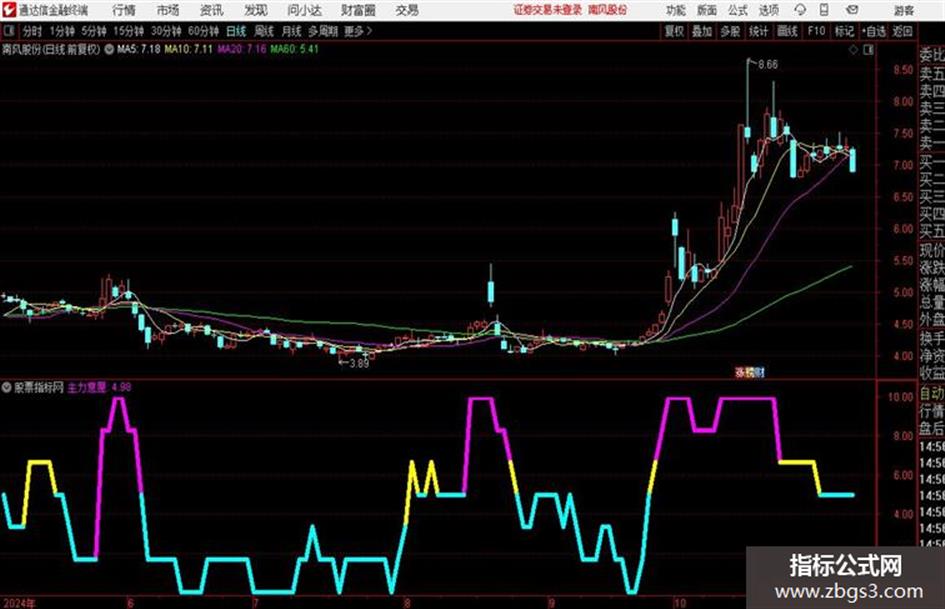945x609 pixels.
Task: Switch to 分时 period tab
Action: pyautogui.click(x=32, y=31)
